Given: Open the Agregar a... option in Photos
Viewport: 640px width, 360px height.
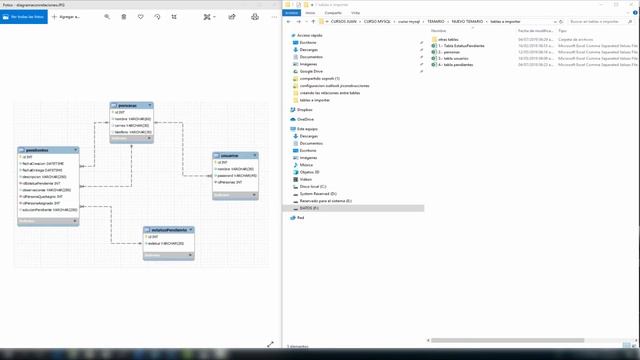Looking at the screenshot, I should 66,17.
